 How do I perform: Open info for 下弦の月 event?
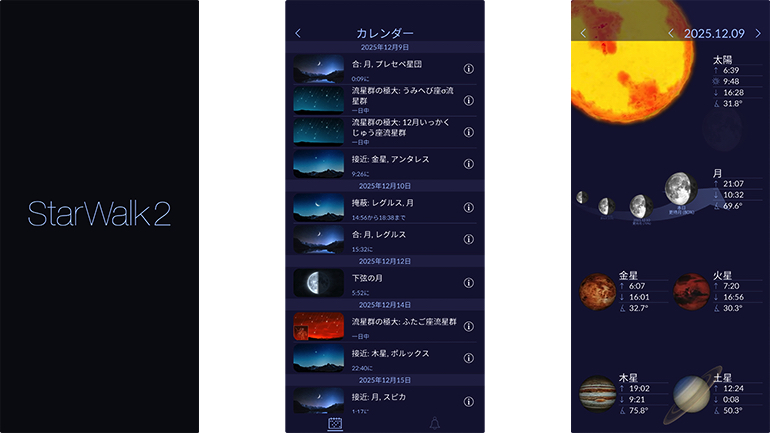click(x=468, y=283)
